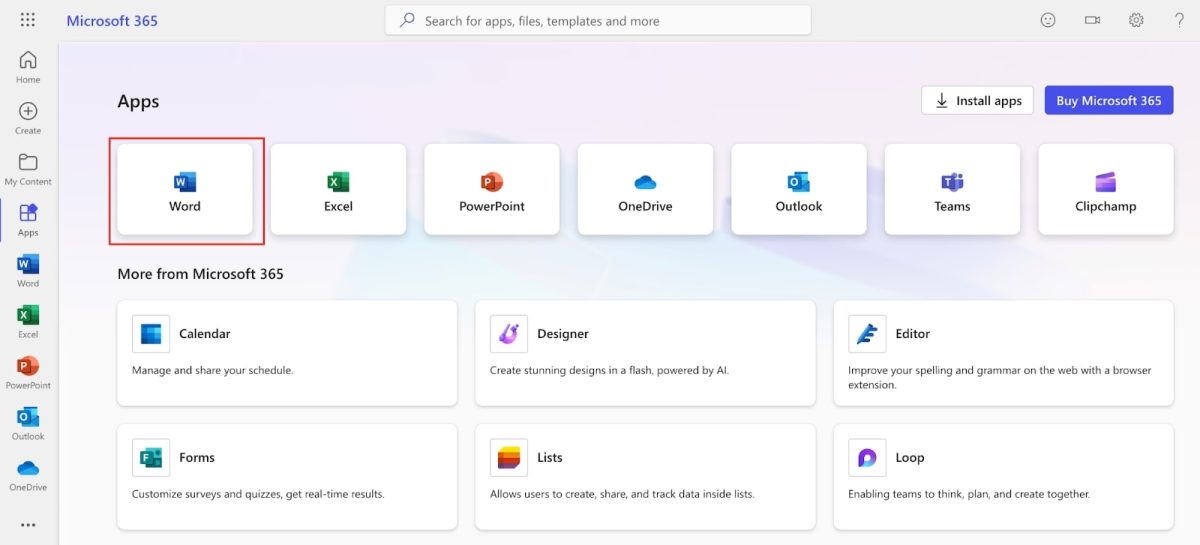Image resolution: width=1200 pixels, height=545 pixels.
Task: Open Outlook from the left sidebar
Action: coord(28,424)
